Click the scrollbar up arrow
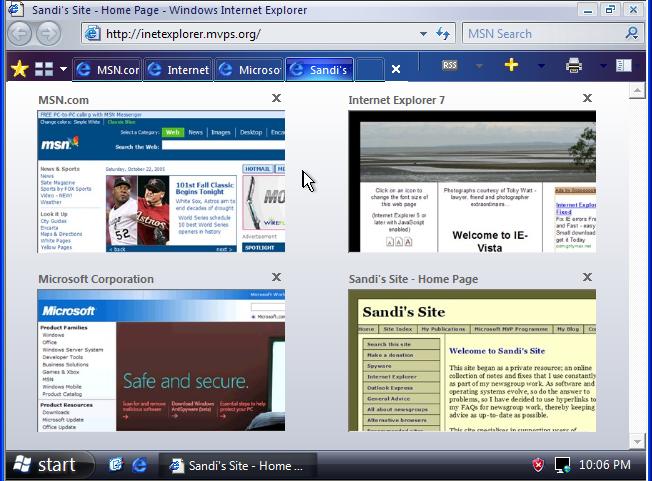 (x=637, y=90)
